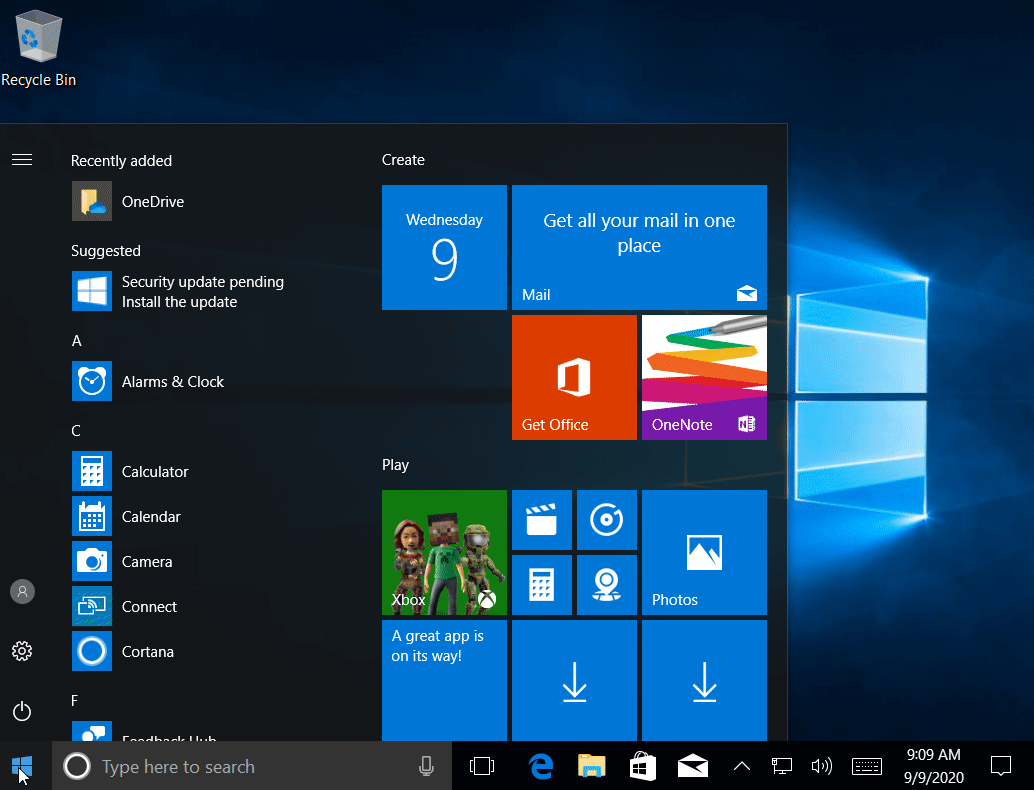
Task: Click the Power button icon
Action: (22, 711)
